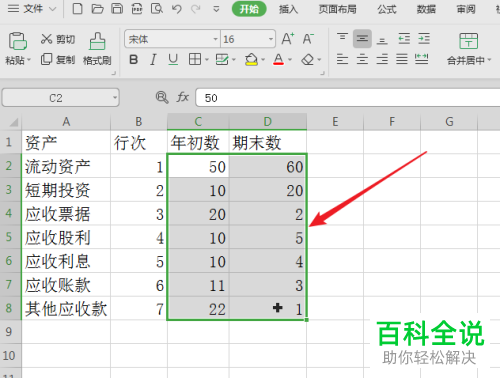
Task: Click the formula bar zoom search icon
Action: pos(162,97)
